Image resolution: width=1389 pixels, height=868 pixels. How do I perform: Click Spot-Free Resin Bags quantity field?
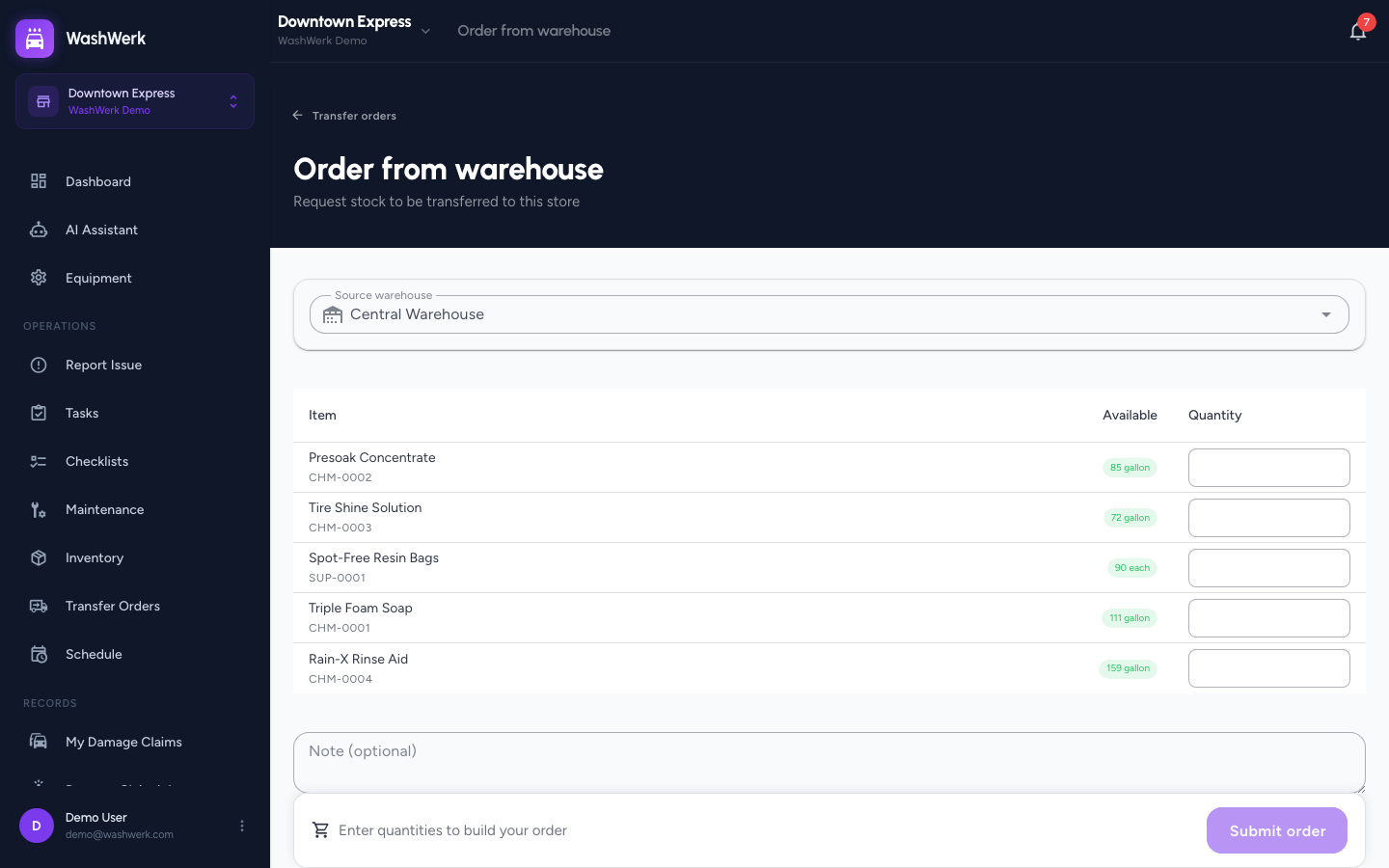(1269, 568)
